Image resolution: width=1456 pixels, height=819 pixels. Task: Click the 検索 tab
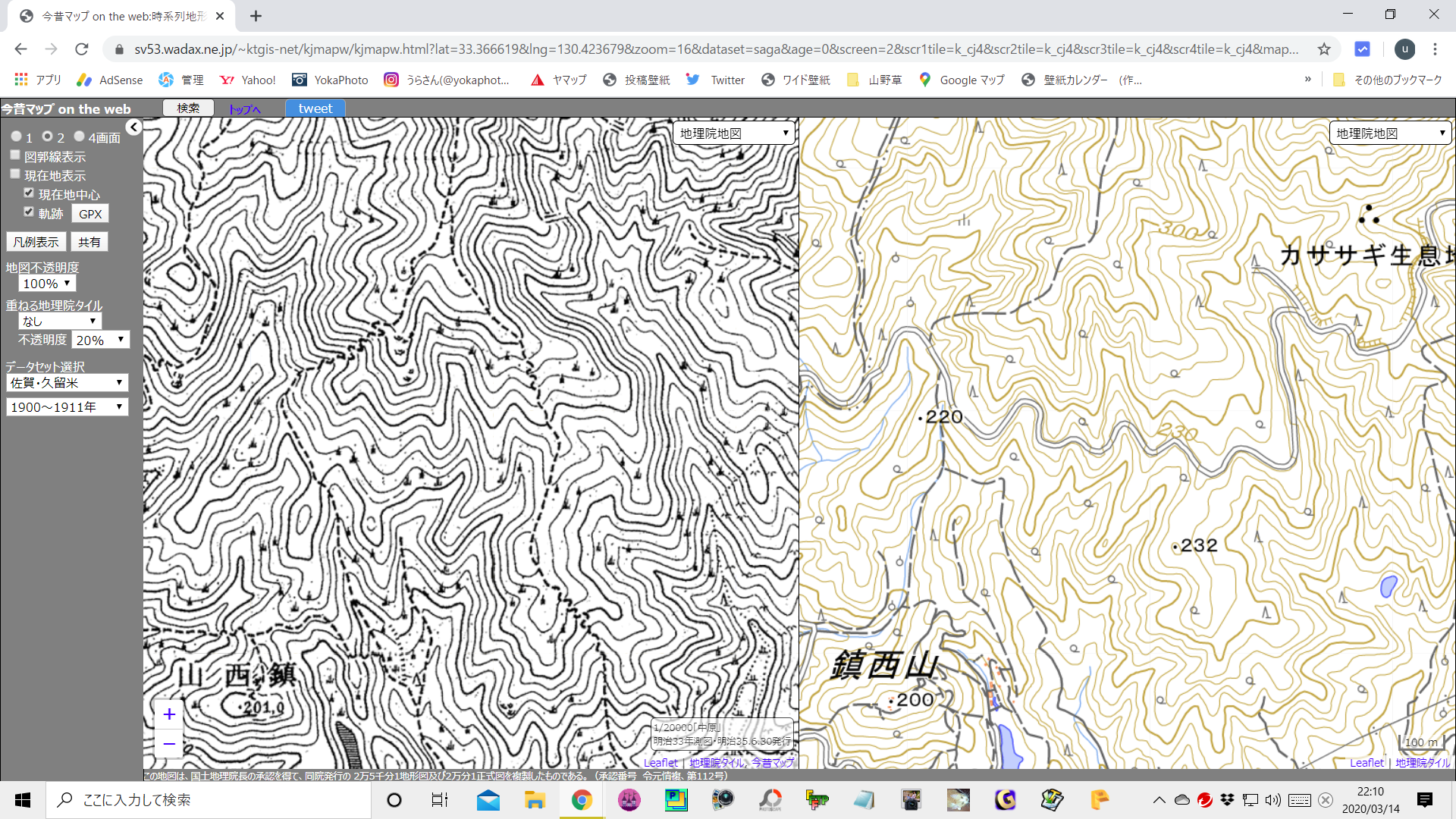point(188,108)
